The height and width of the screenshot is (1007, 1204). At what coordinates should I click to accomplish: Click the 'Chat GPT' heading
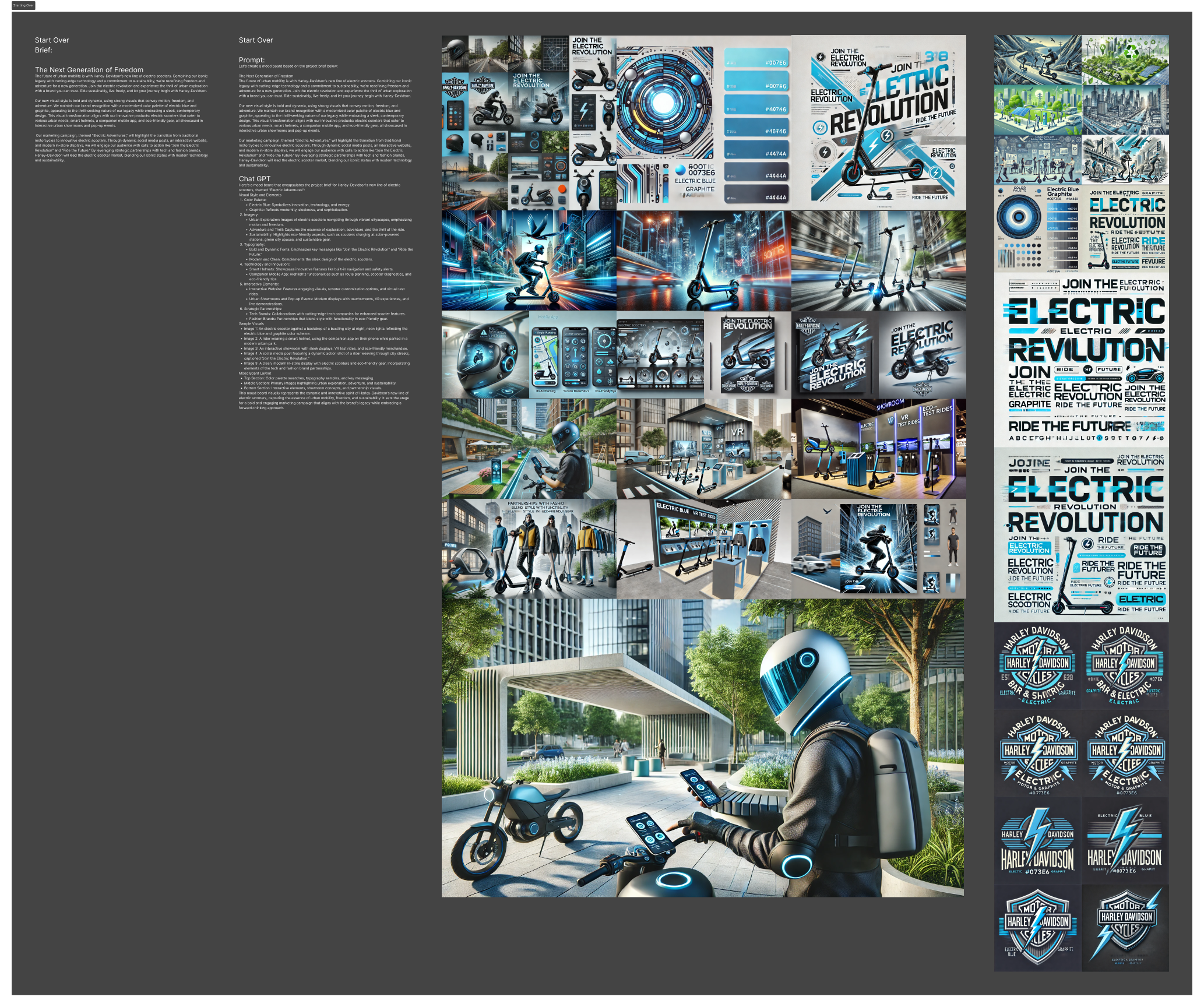255,179
